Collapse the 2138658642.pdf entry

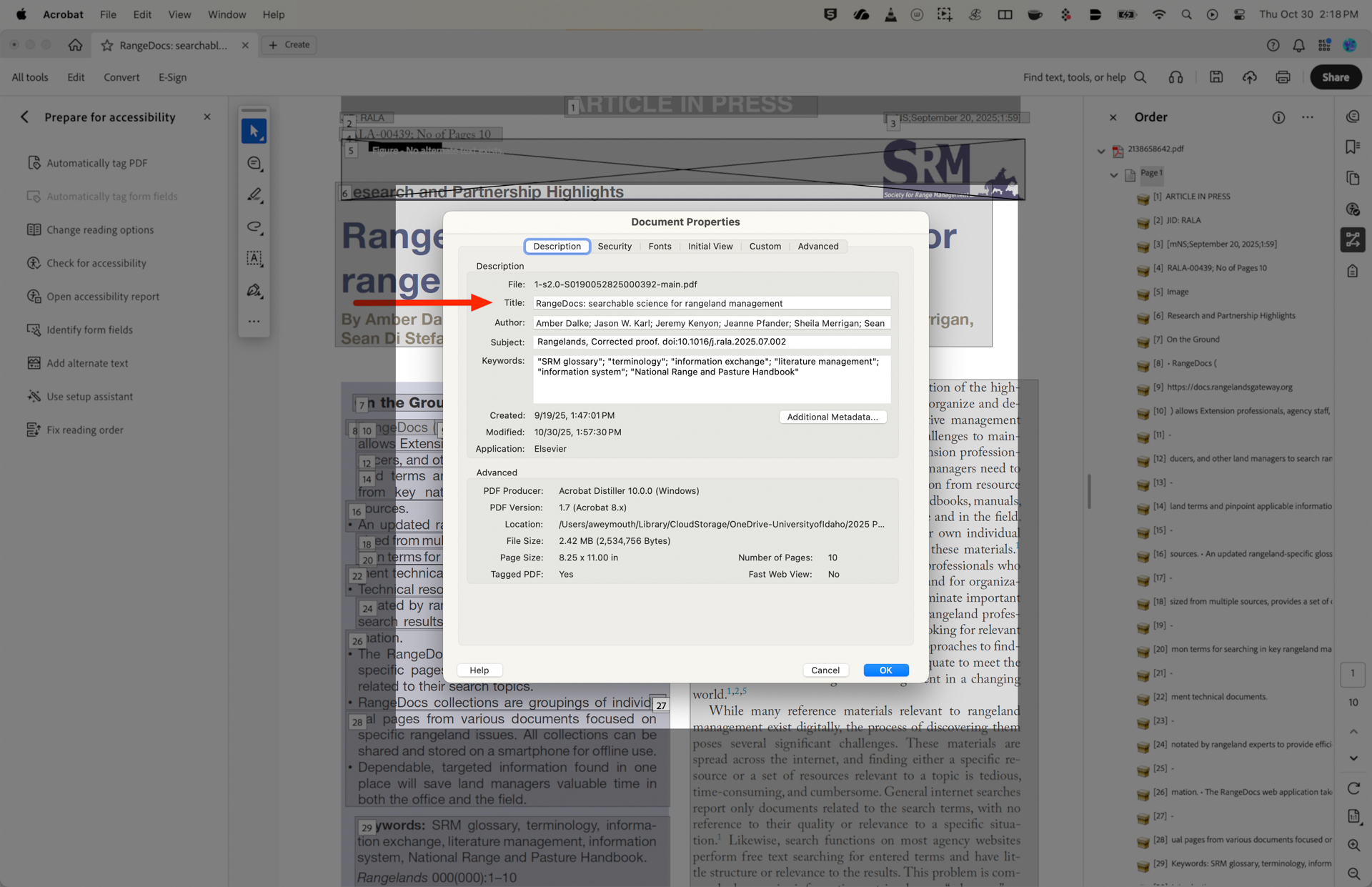[x=1100, y=151]
